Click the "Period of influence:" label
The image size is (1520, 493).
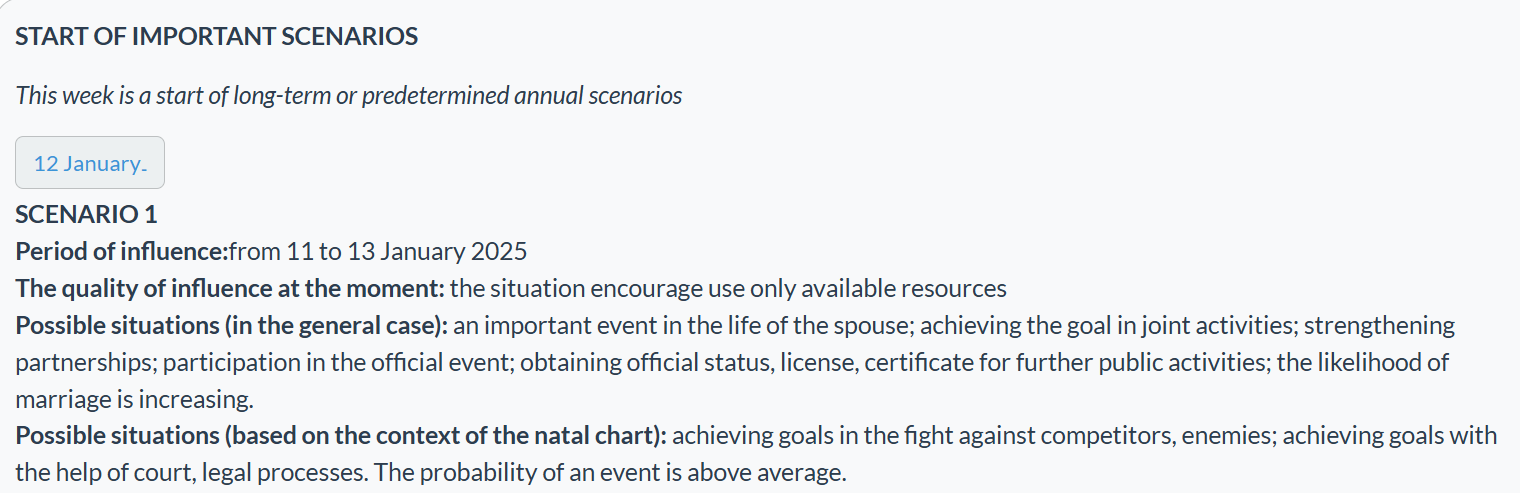click(122, 251)
